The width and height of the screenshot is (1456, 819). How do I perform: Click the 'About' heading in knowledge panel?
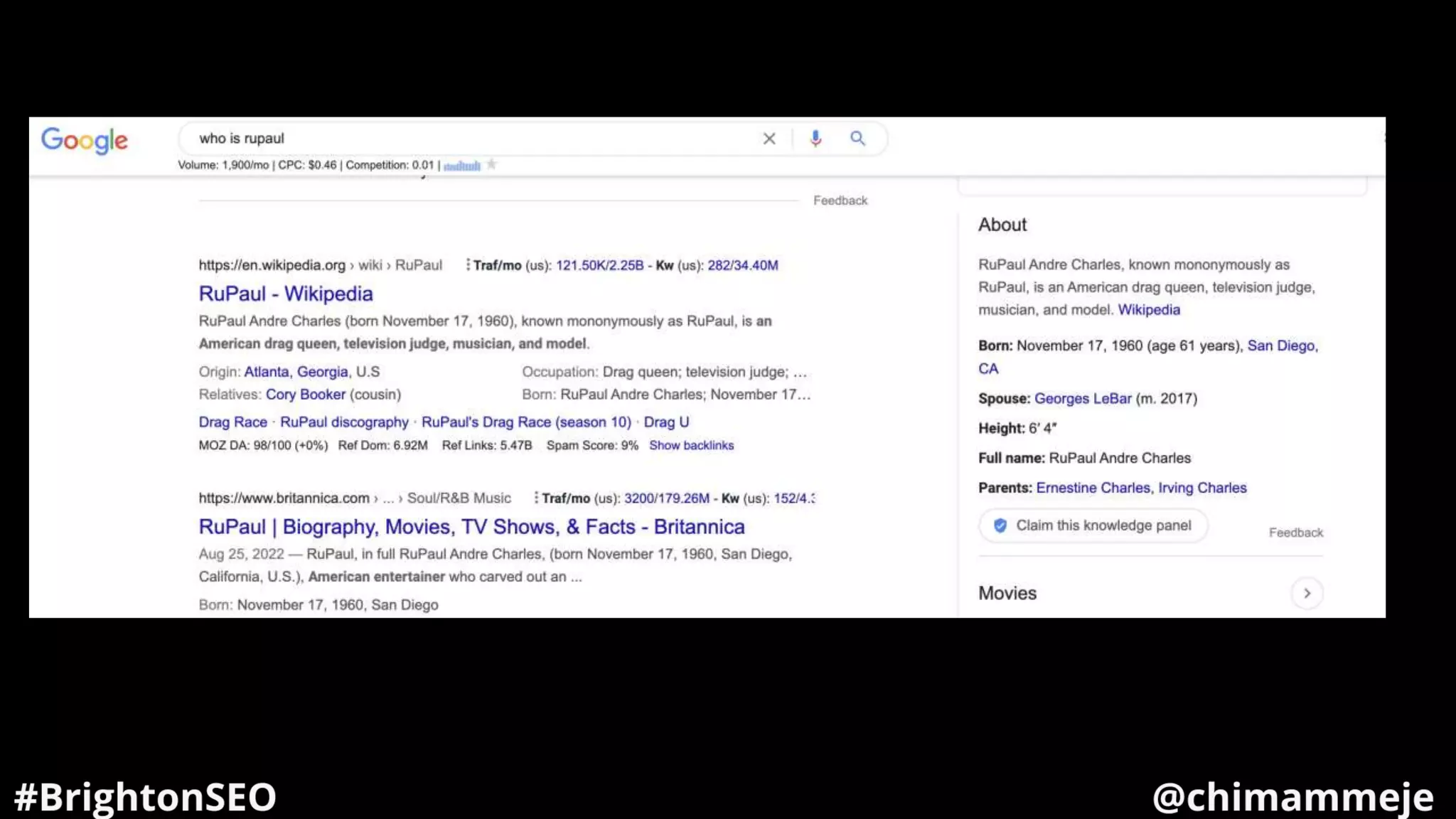(x=1002, y=225)
